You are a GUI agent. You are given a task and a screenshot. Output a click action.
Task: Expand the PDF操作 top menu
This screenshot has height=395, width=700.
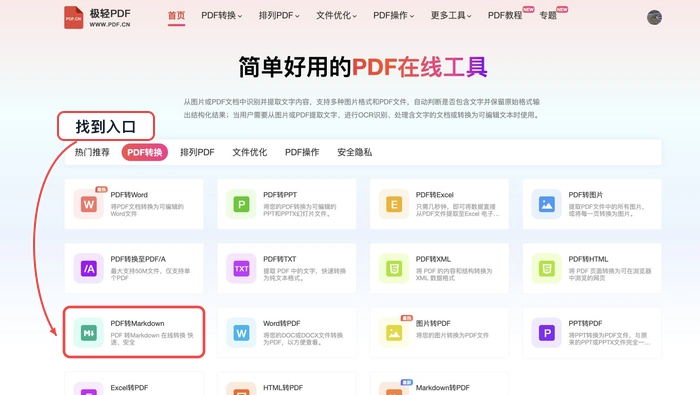(393, 16)
